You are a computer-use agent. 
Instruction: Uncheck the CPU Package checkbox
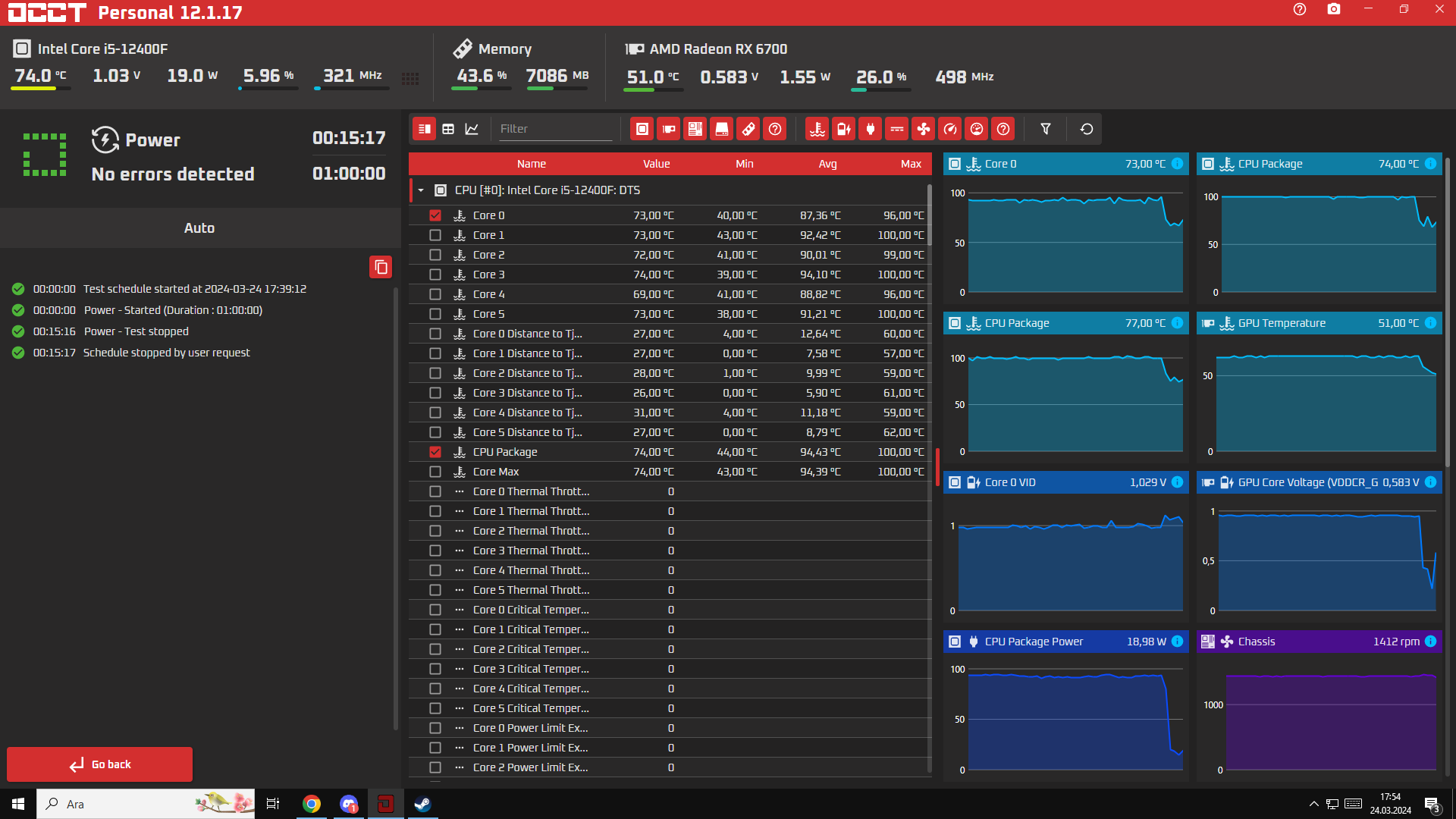pos(435,452)
